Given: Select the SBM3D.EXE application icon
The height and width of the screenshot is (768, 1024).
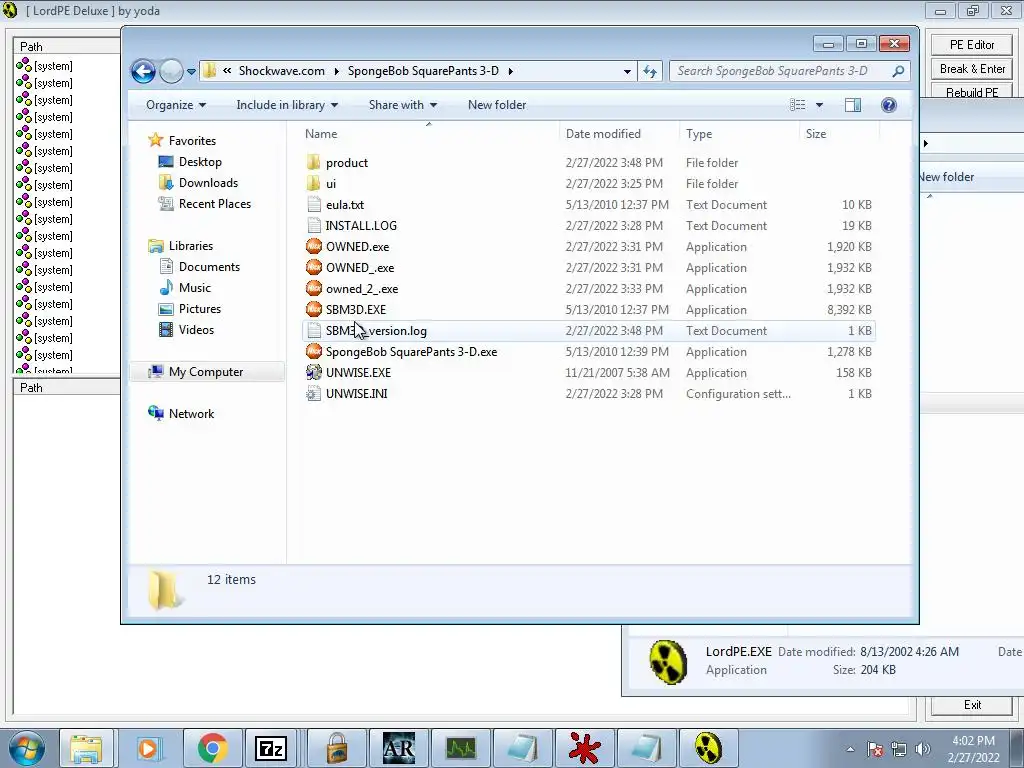Looking at the screenshot, I should [x=314, y=310].
